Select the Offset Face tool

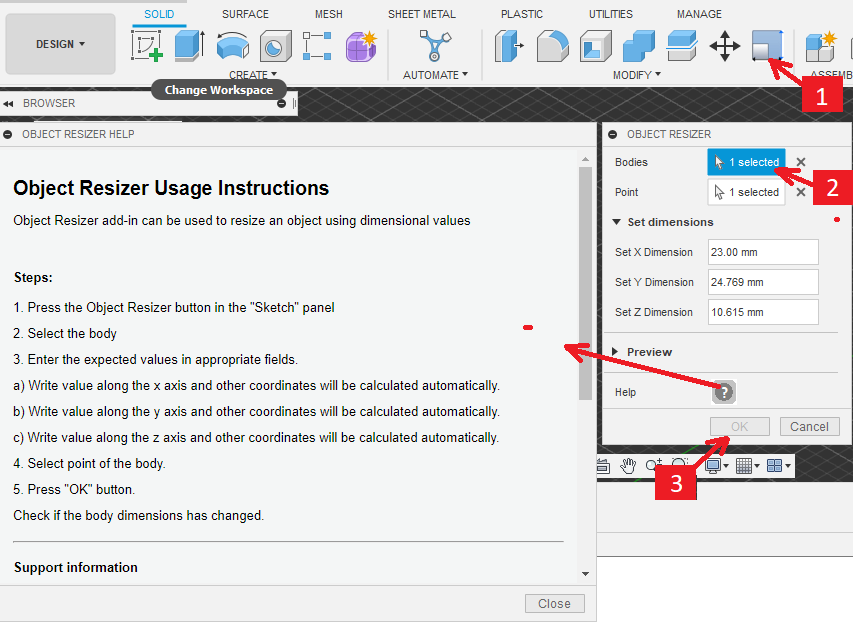682,46
